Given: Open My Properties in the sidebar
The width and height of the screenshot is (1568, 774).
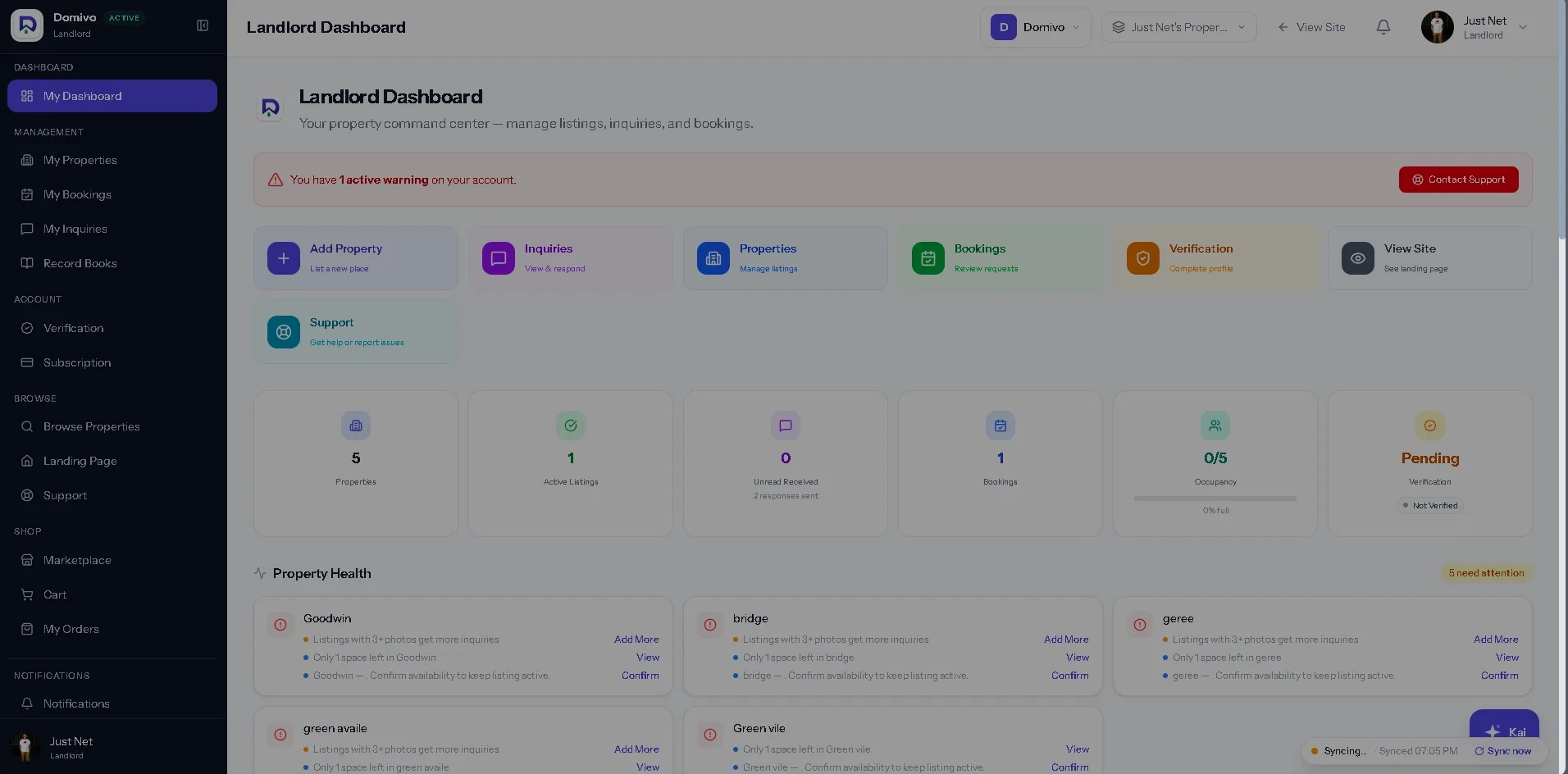Looking at the screenshot, I should 112,160.
